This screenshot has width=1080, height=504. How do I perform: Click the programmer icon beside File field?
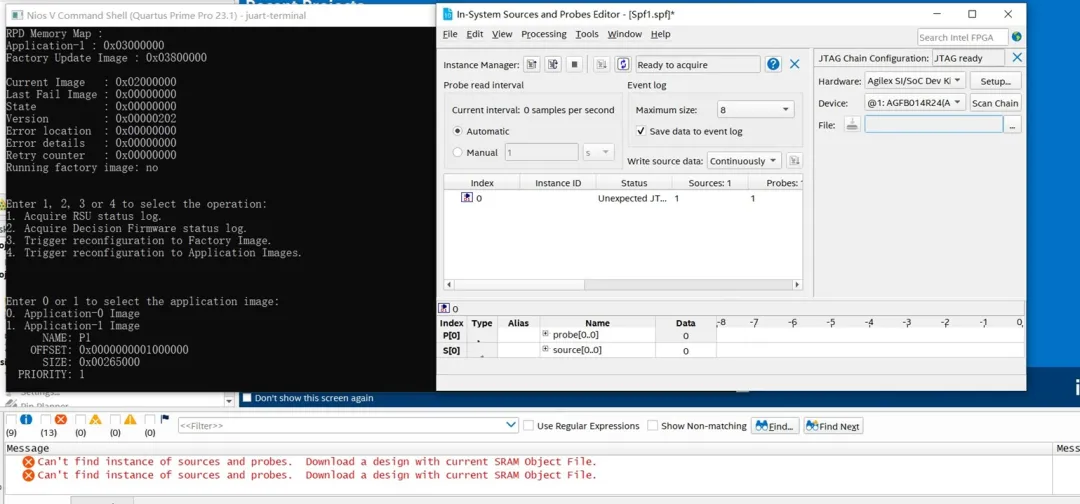(851, 125)
